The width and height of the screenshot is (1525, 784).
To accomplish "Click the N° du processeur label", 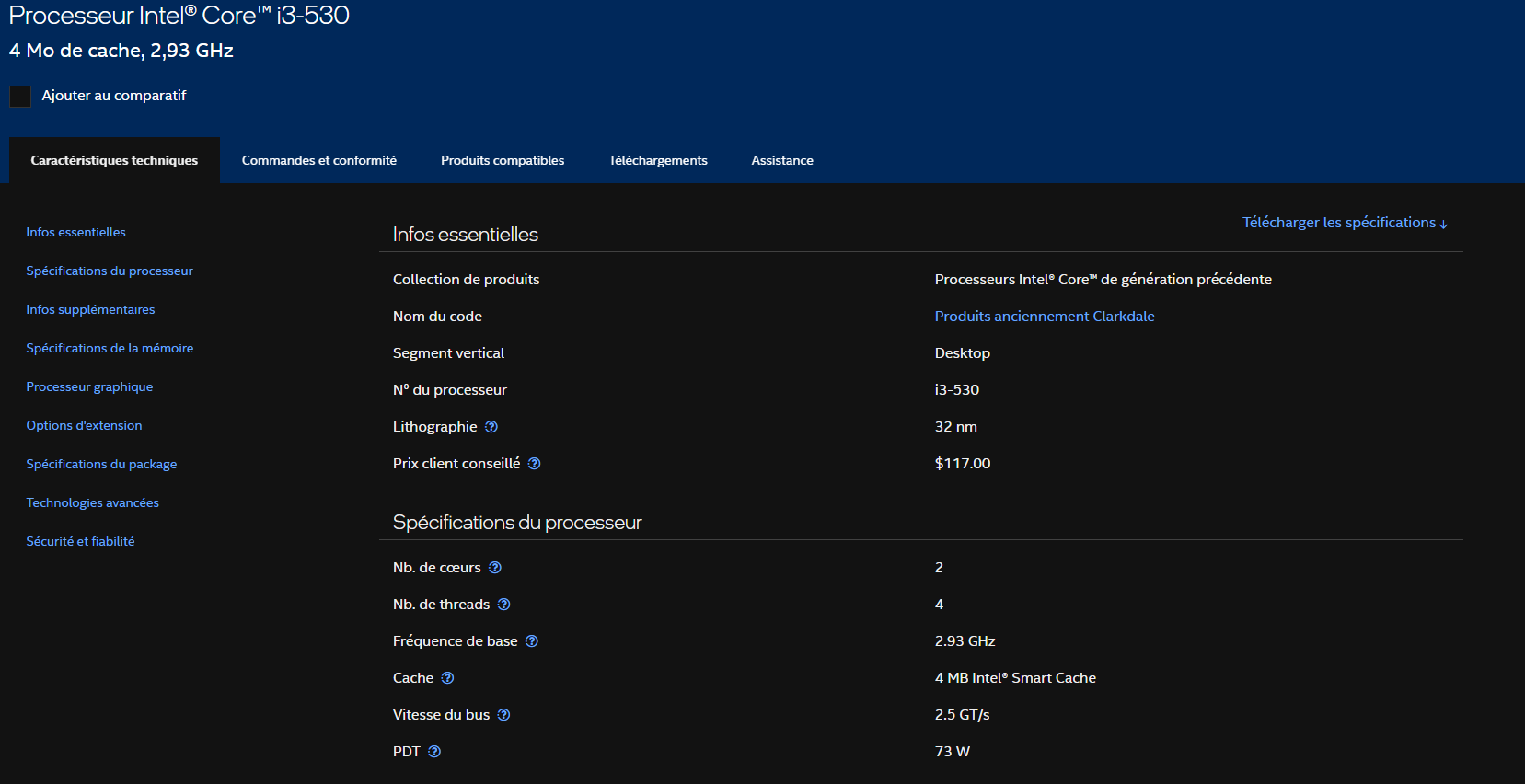I will (x=450, y=390).
